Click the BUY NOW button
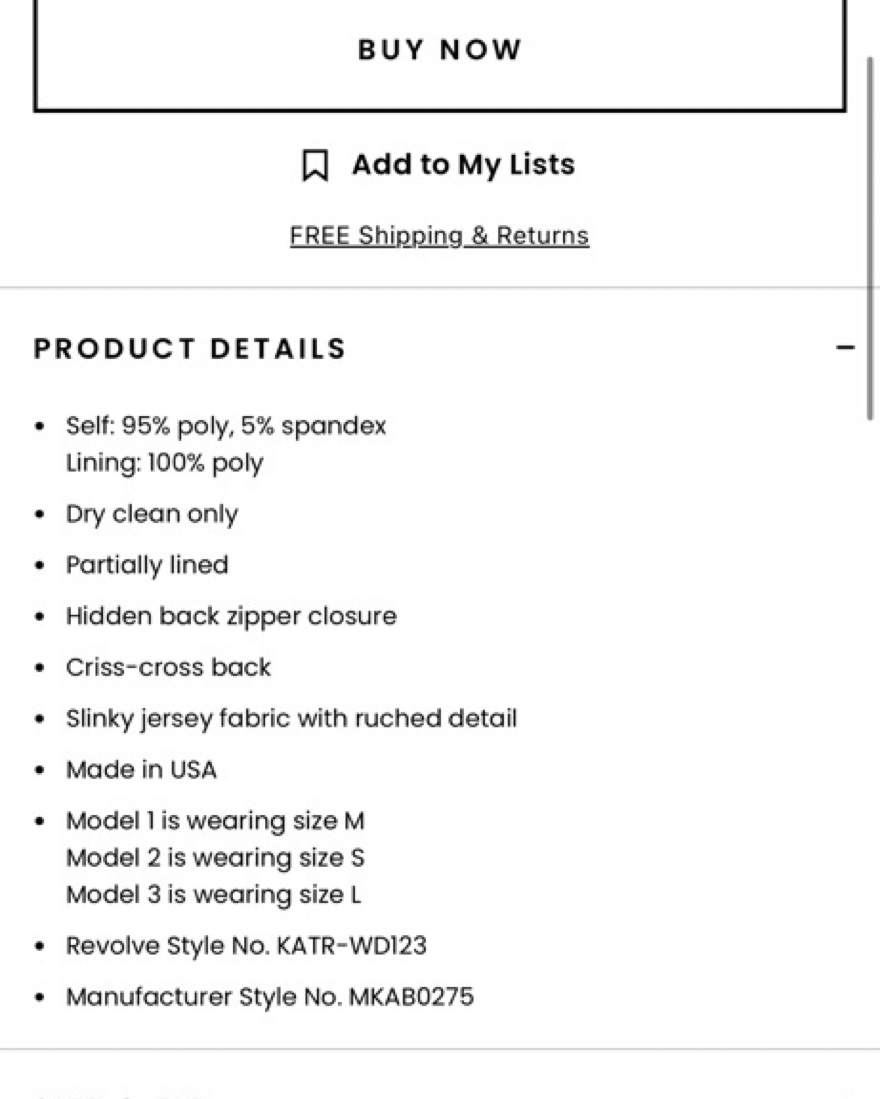 [439, 55]
